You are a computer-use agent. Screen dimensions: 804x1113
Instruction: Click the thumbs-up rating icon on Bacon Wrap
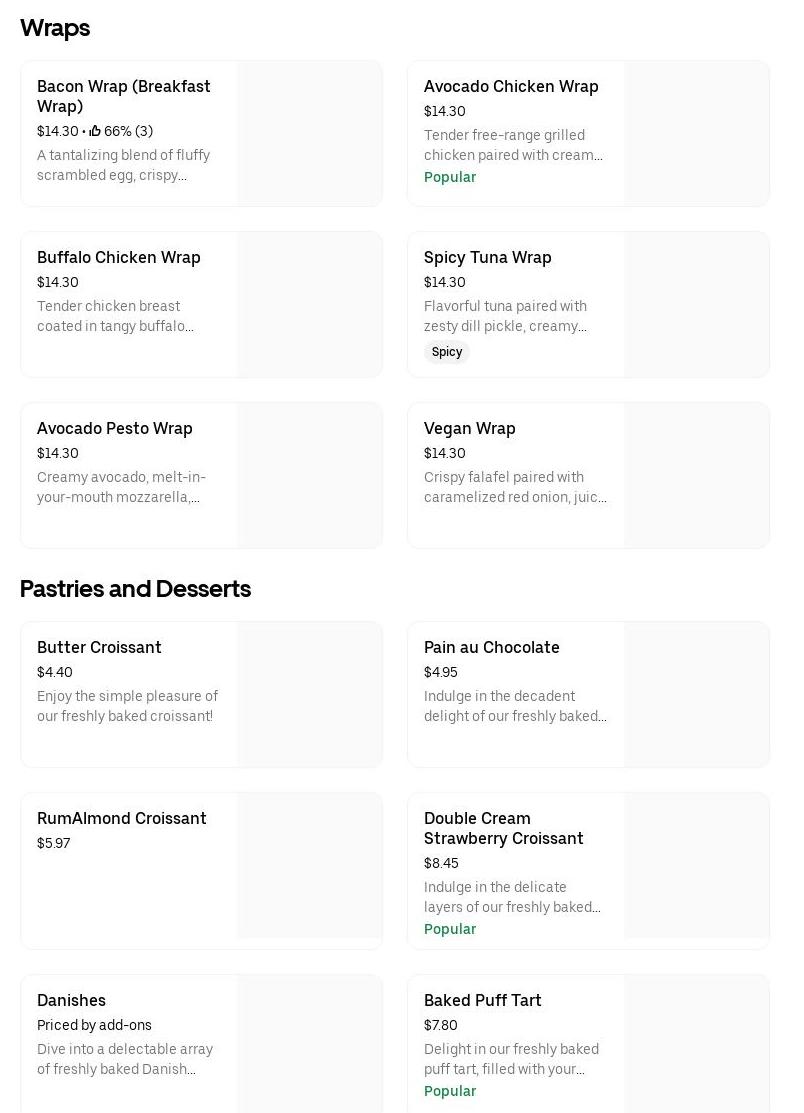point(95,131)
